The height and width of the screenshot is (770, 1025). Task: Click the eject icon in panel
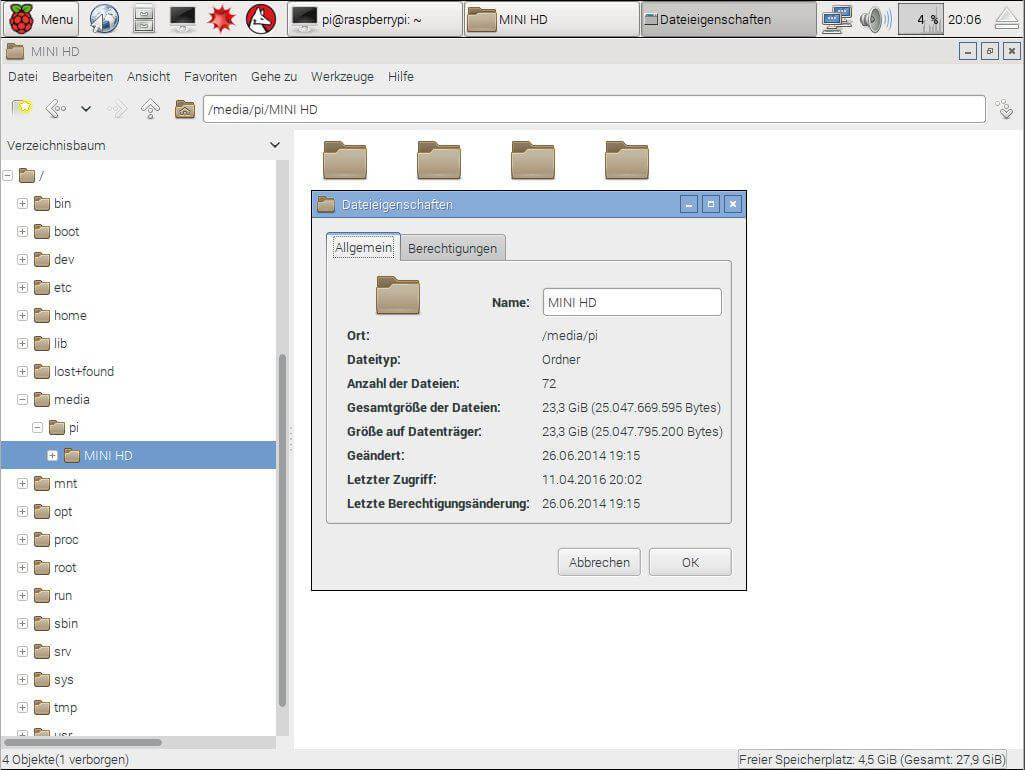click(1006, 19)
